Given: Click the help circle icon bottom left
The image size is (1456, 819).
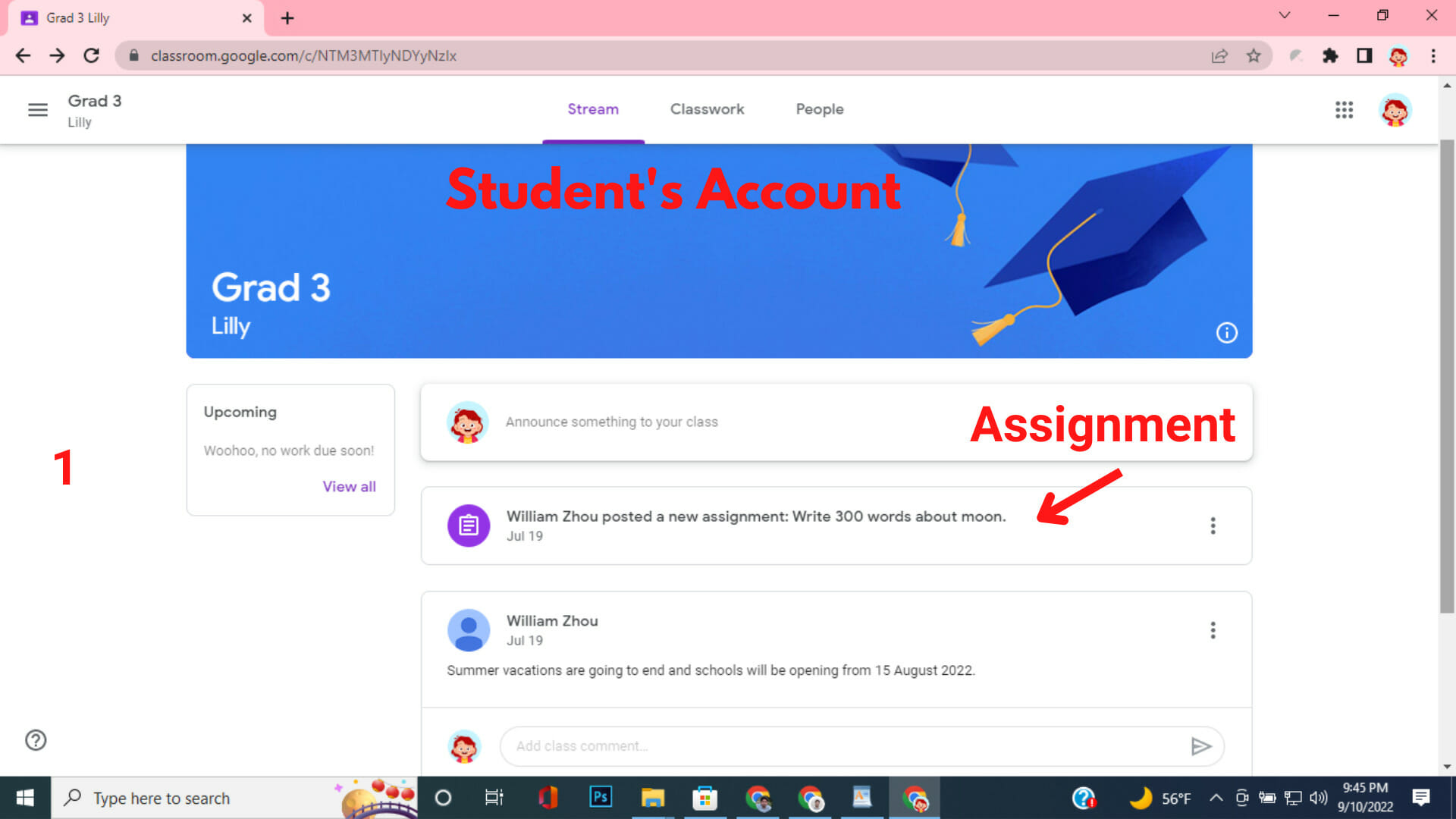Looking at the screenshot, I should point(35,740).
